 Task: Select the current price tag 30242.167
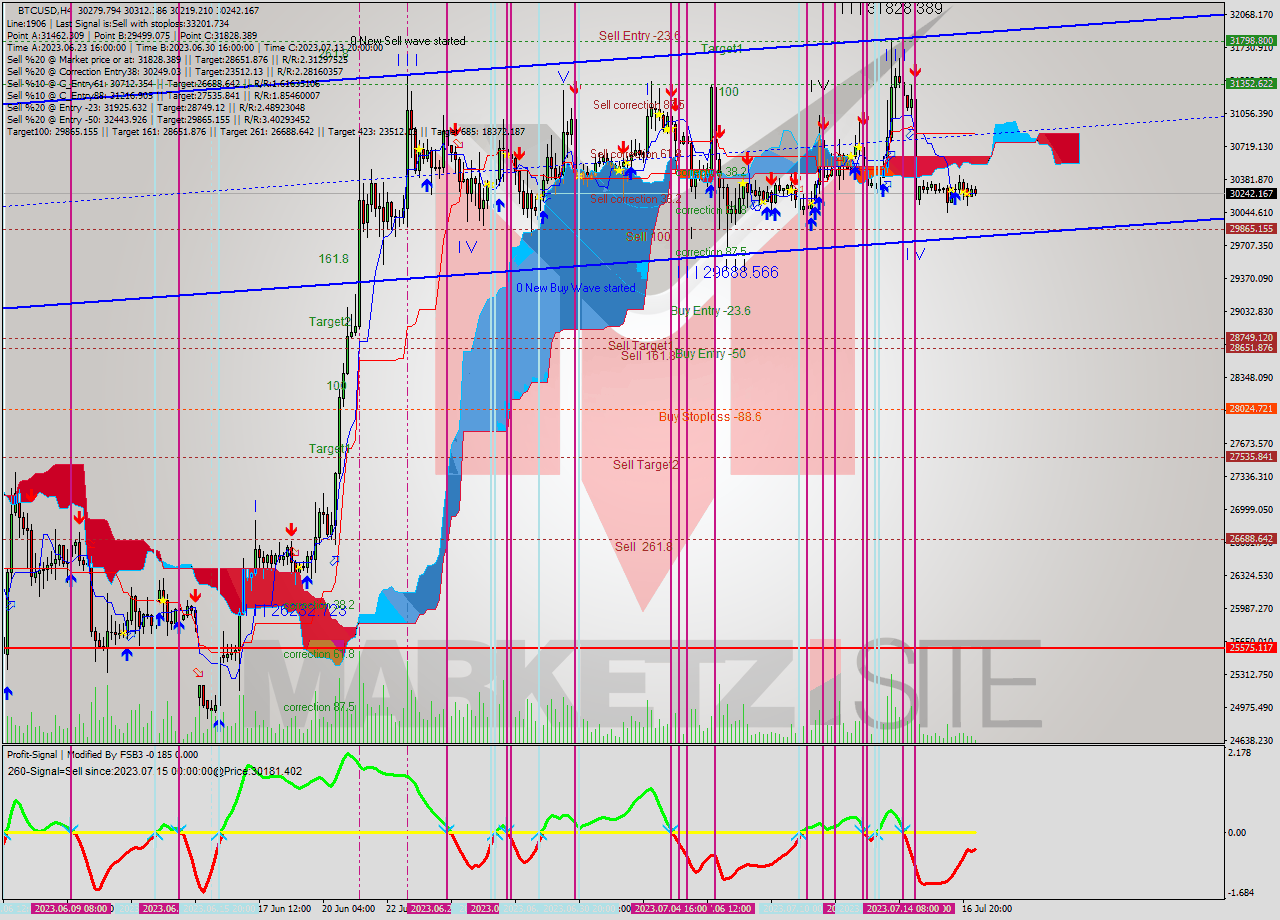(x=1250, y=193)
